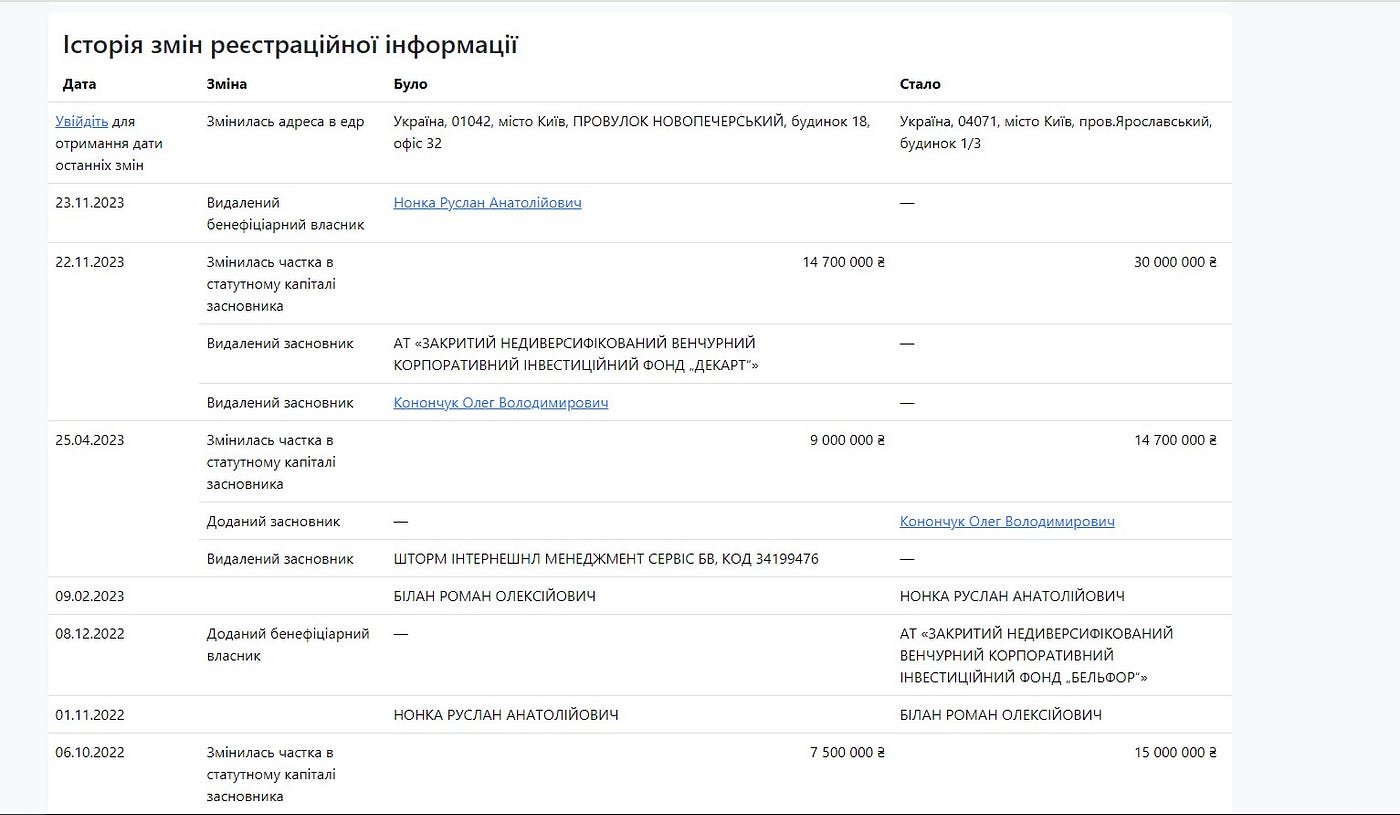The width and height of the screenshot is (1400, 815).
Task: Select date 23.11.2023
Action: (90, 202)
